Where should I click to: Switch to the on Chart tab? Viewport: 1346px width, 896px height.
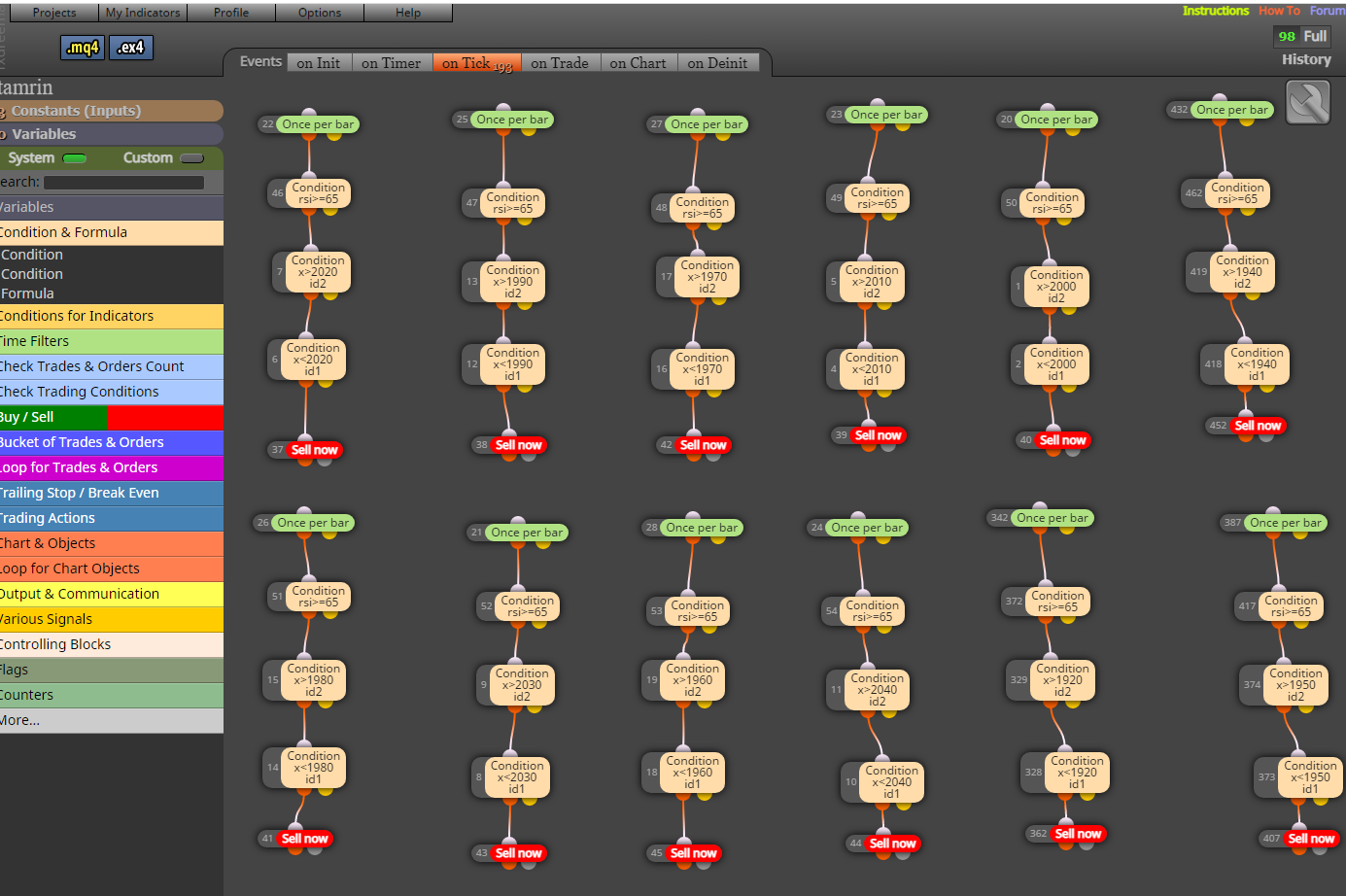click(638, 63)
